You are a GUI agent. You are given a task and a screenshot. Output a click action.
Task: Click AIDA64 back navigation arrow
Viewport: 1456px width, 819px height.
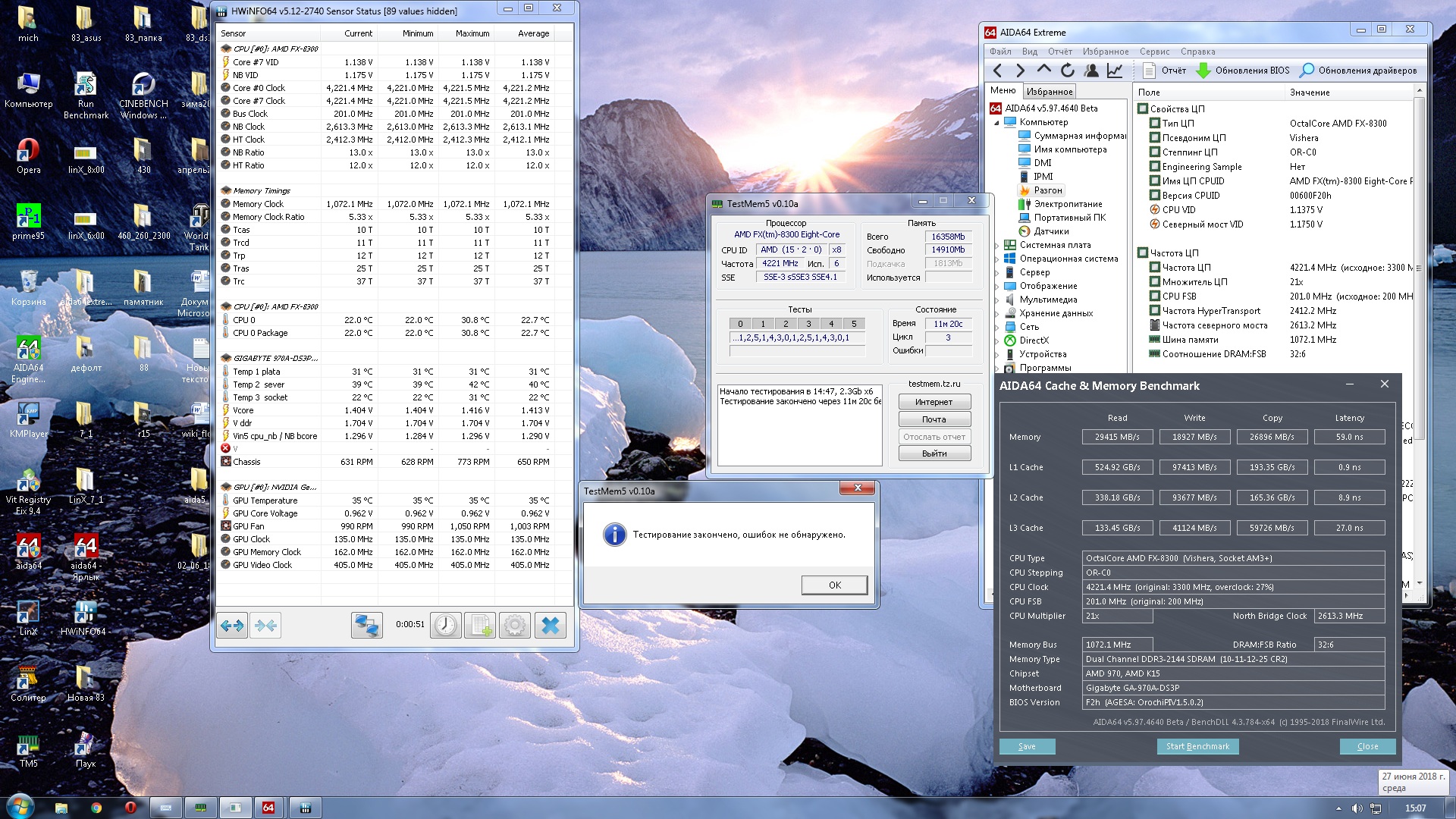pyautogui.click(x=998, y=71)
